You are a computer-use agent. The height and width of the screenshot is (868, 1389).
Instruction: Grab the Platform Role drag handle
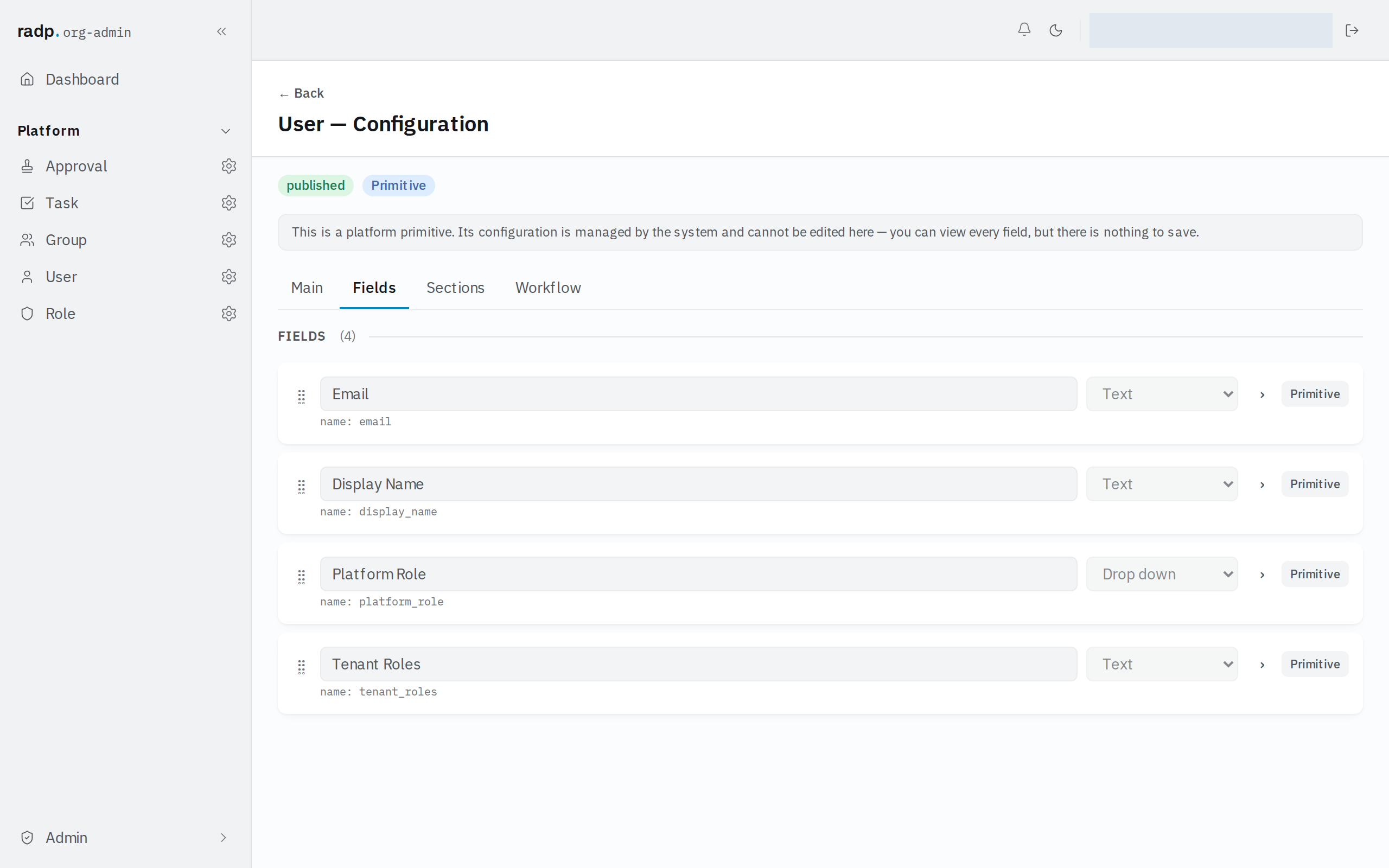pyautogui.click(x=301, y=577)
